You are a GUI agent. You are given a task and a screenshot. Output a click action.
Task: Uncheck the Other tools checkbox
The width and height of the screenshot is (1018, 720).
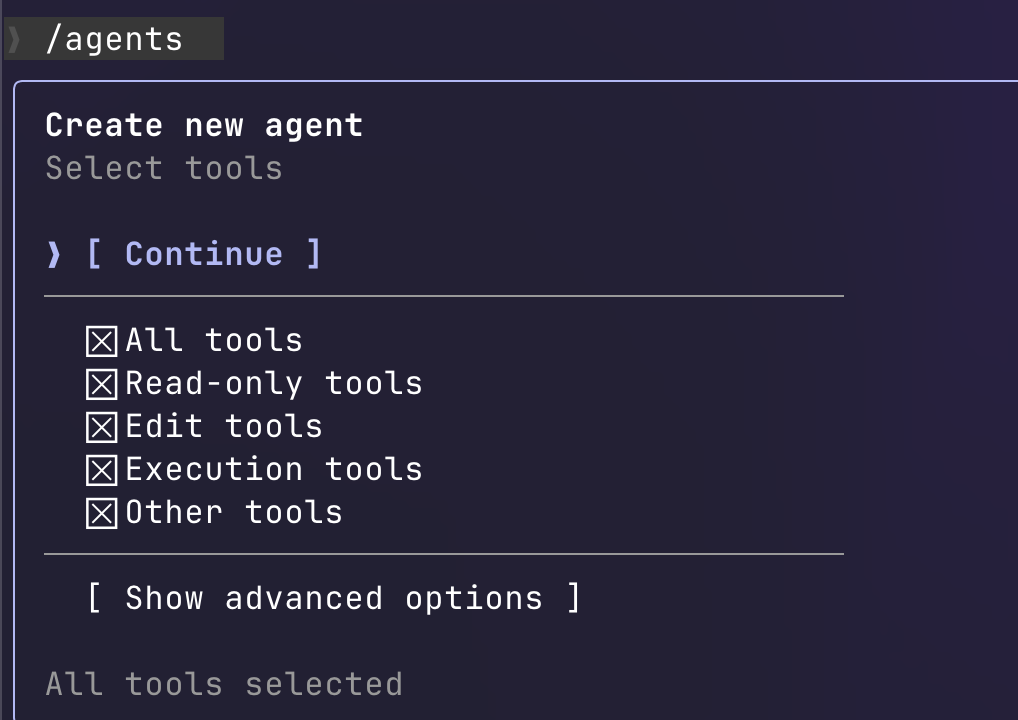[101, 514]
